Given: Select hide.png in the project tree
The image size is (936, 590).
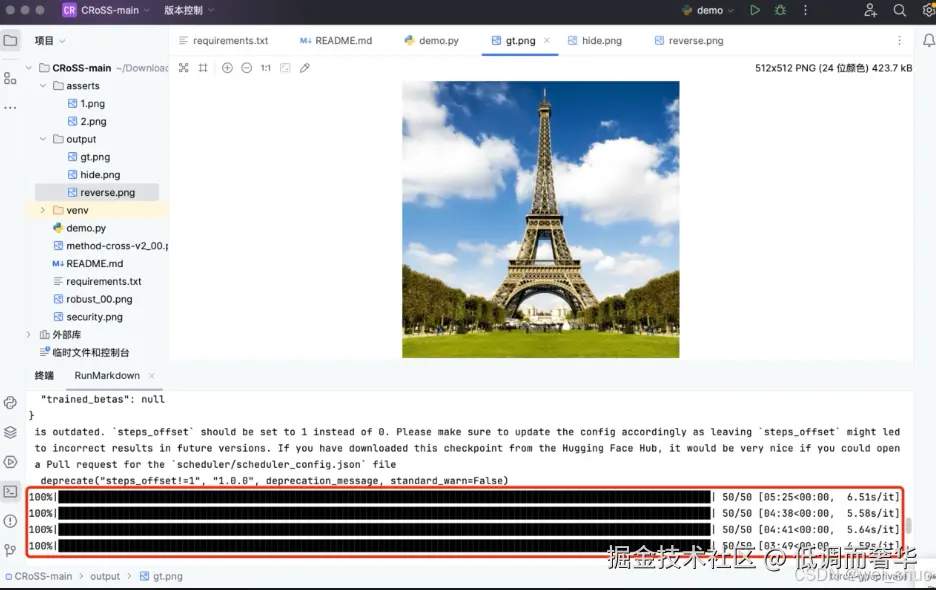Looking at the screenshot, I should pyautogui.click(x=94, y=175).
